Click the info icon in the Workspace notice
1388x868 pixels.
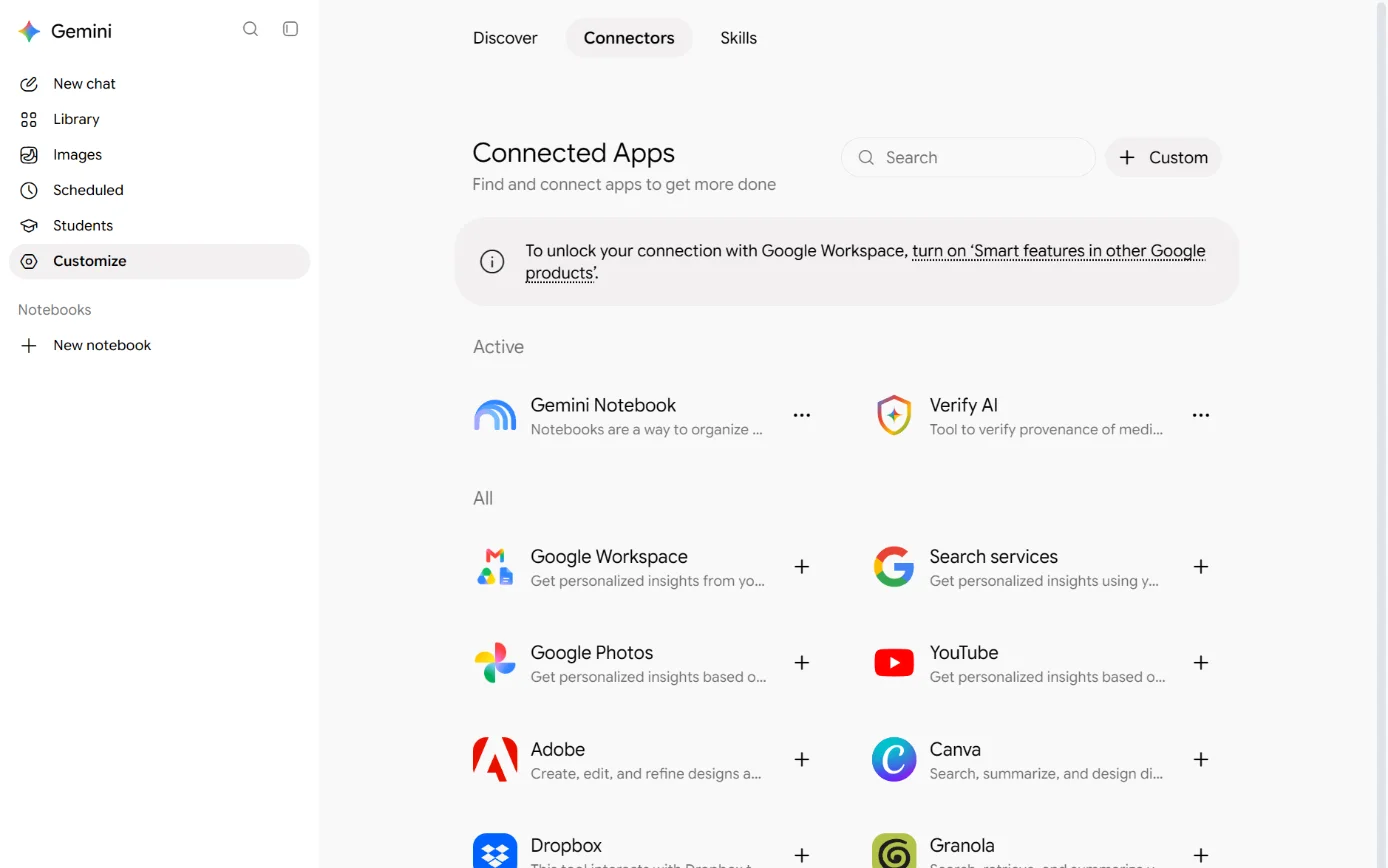(x=492, y=262)
